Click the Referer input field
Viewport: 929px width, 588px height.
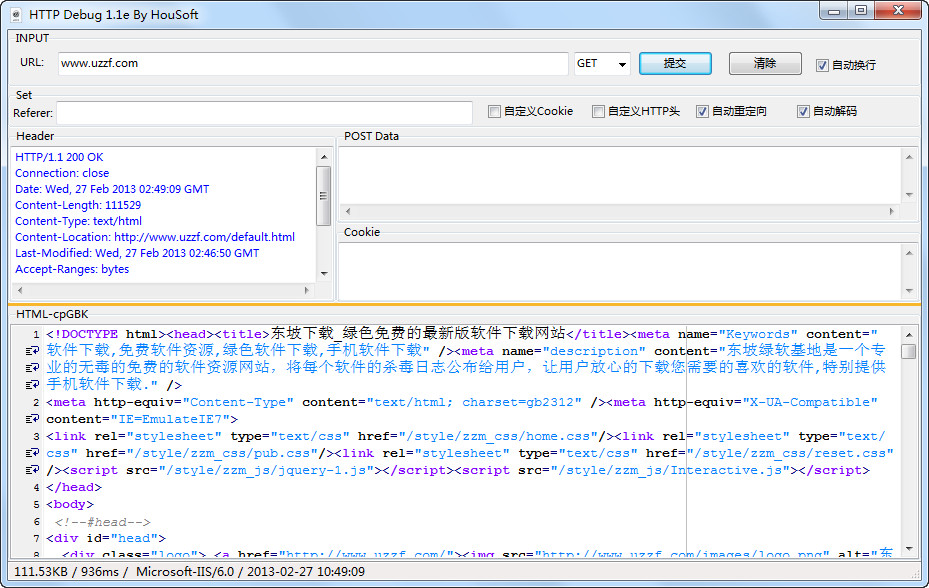[264, 113]
